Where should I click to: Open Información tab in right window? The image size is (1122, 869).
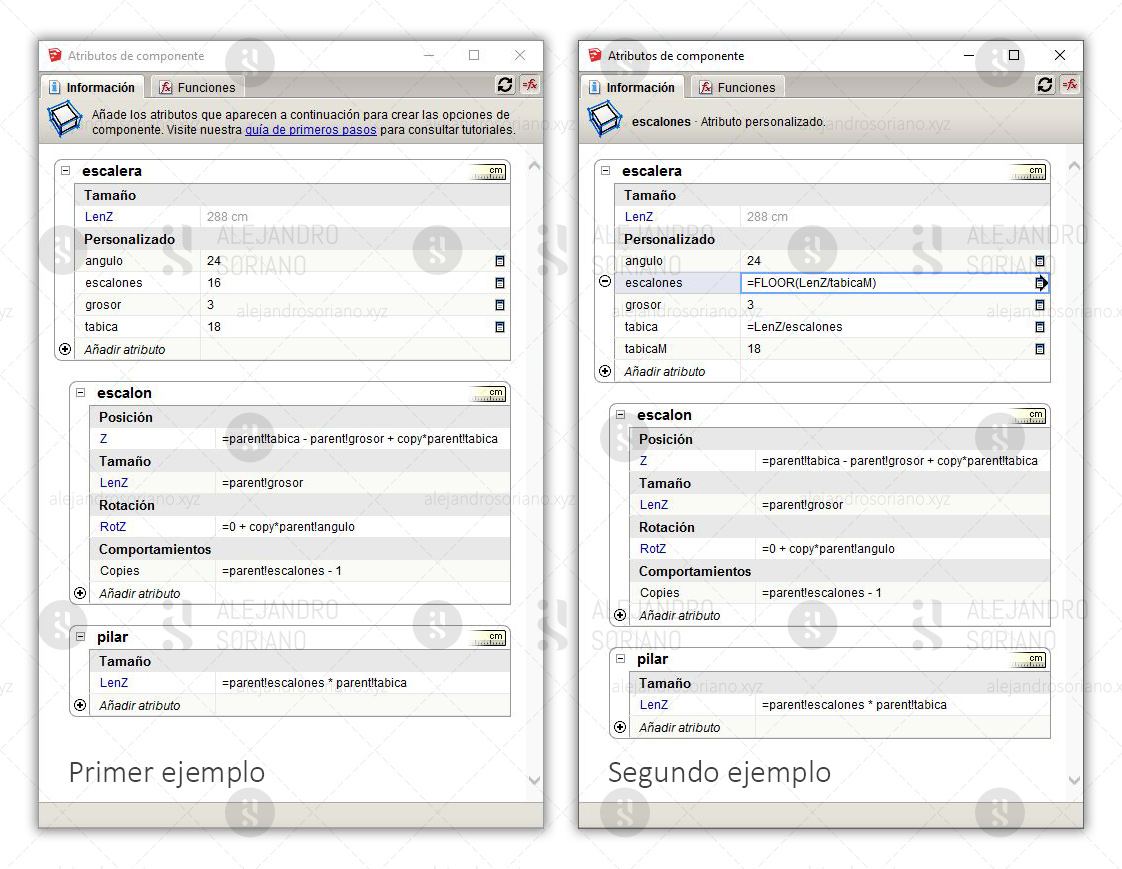tap(632, 87)
